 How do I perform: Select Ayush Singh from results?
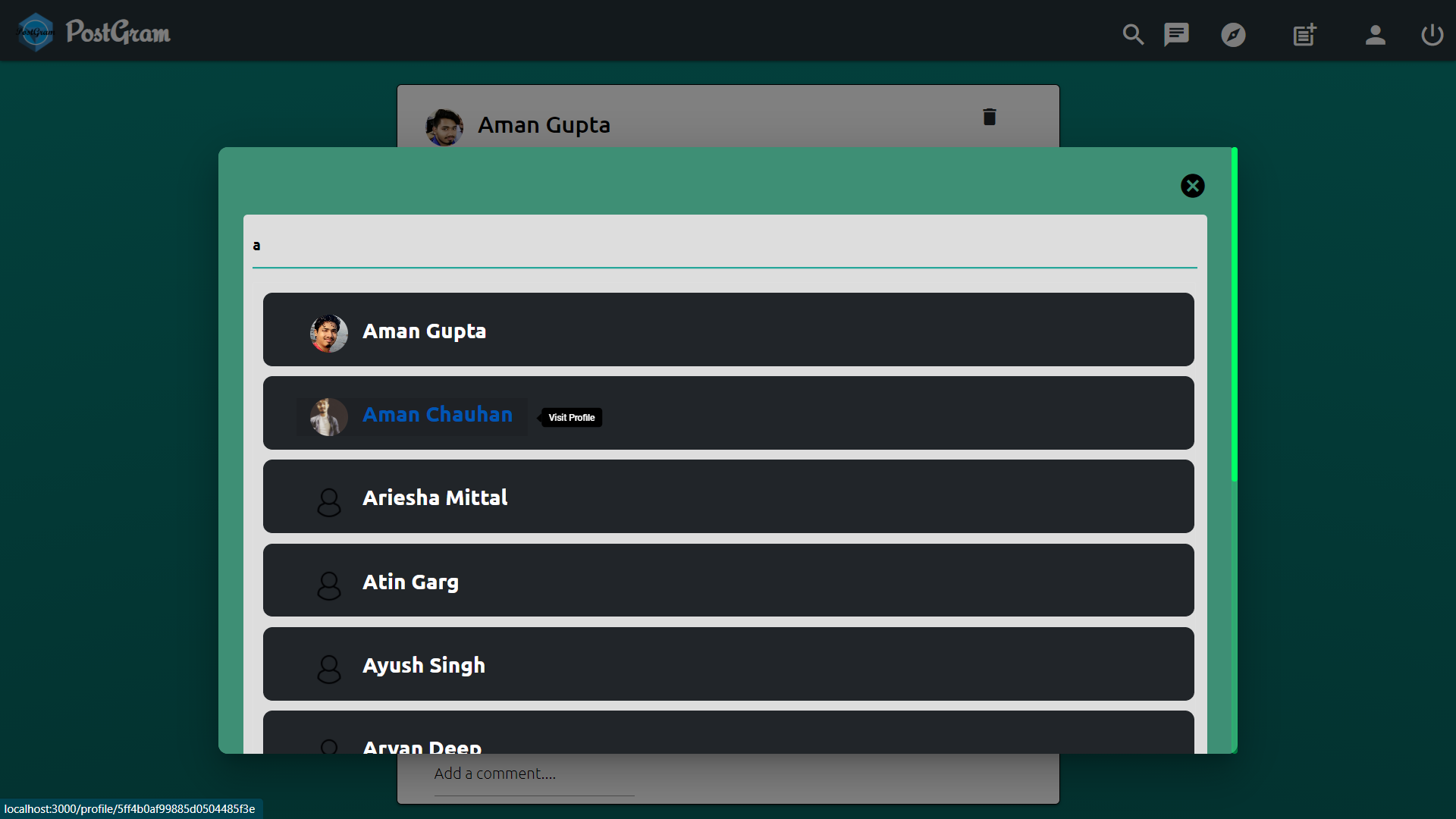click(x=423, y=665)
